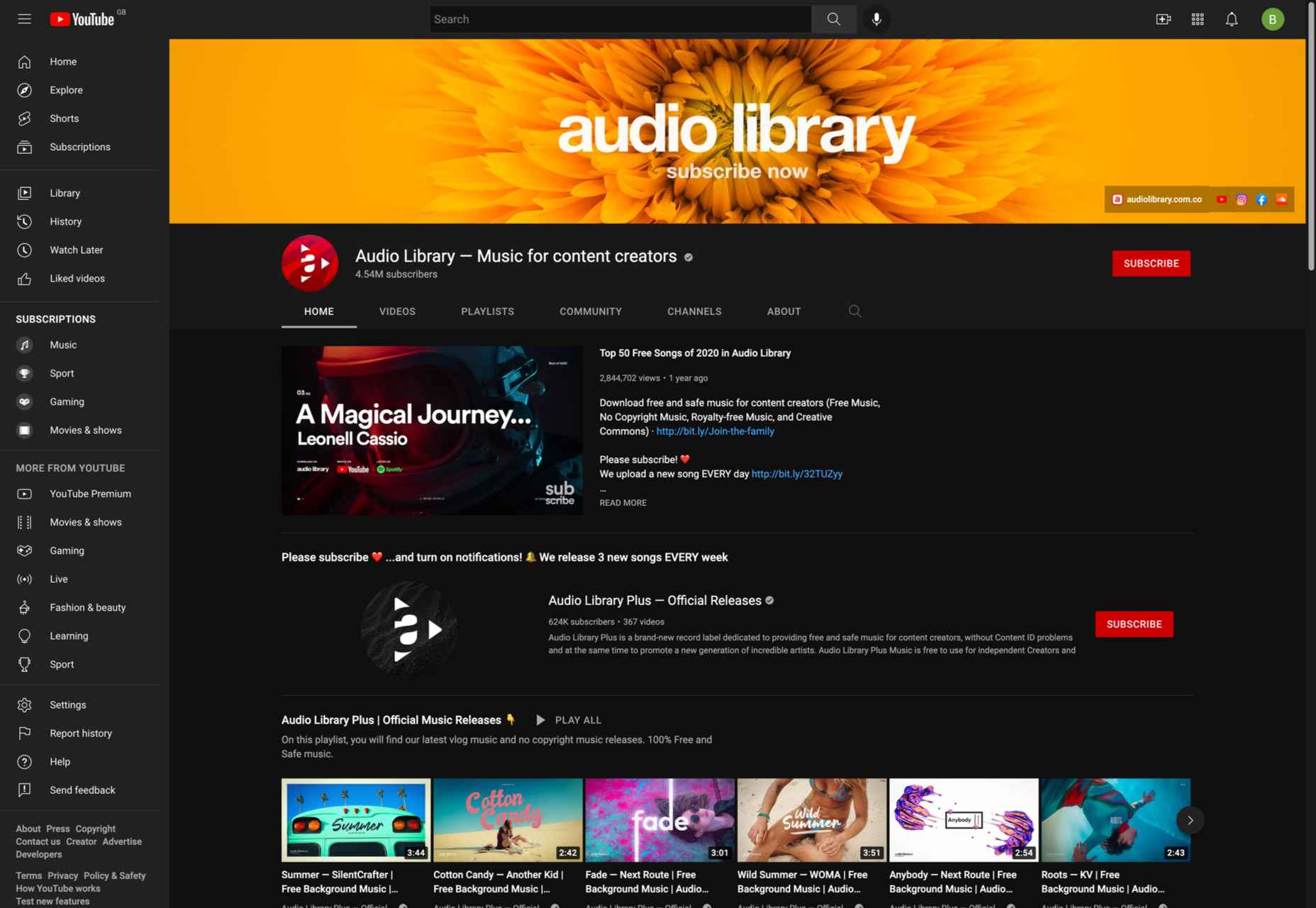Open History in sidebar
The height and width of the screenshot is (908, 1316).
[x=79, y=221]
